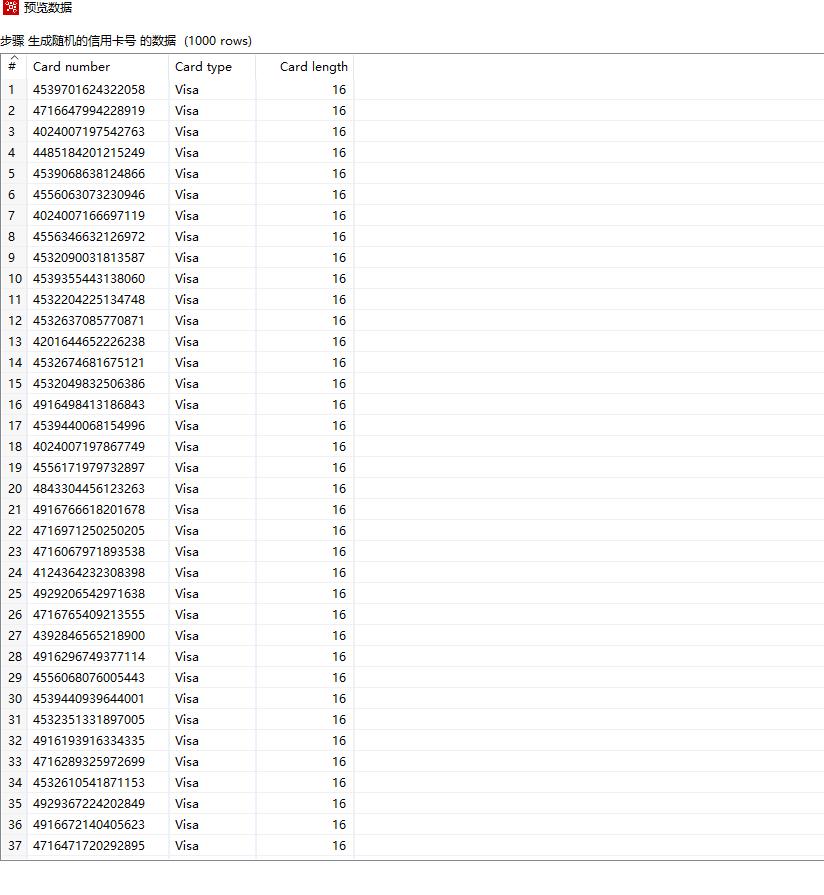Viewport: 824px width, 895px height.
Task: Select card number 4916766618201678
Action: pyautogui.click(x=89, y=510)
